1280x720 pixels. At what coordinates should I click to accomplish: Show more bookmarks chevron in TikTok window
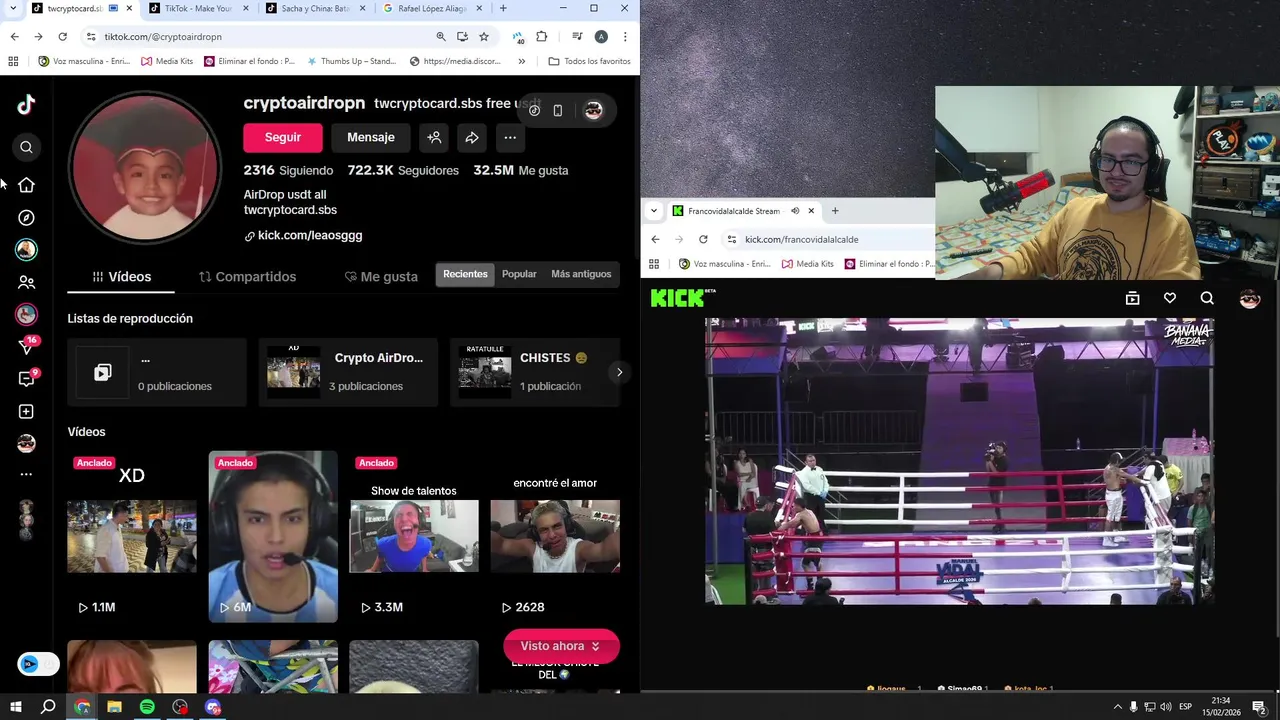pyautogui.click(x=522, y=61)
